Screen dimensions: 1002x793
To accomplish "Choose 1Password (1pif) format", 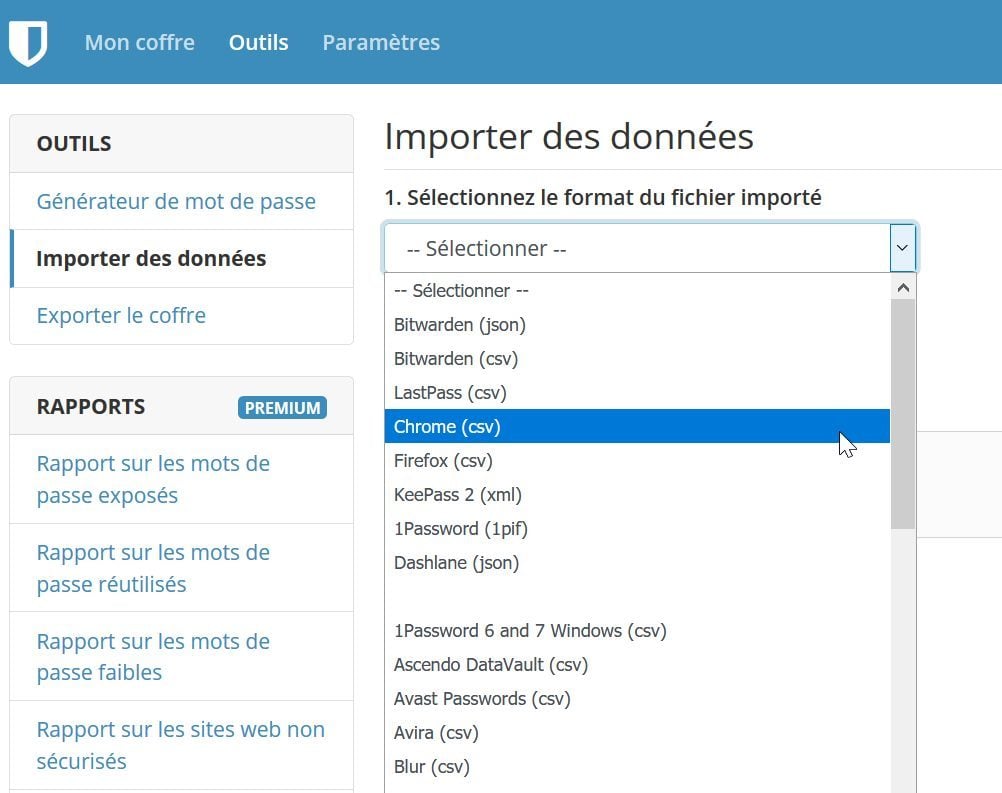I will point(637,528).
